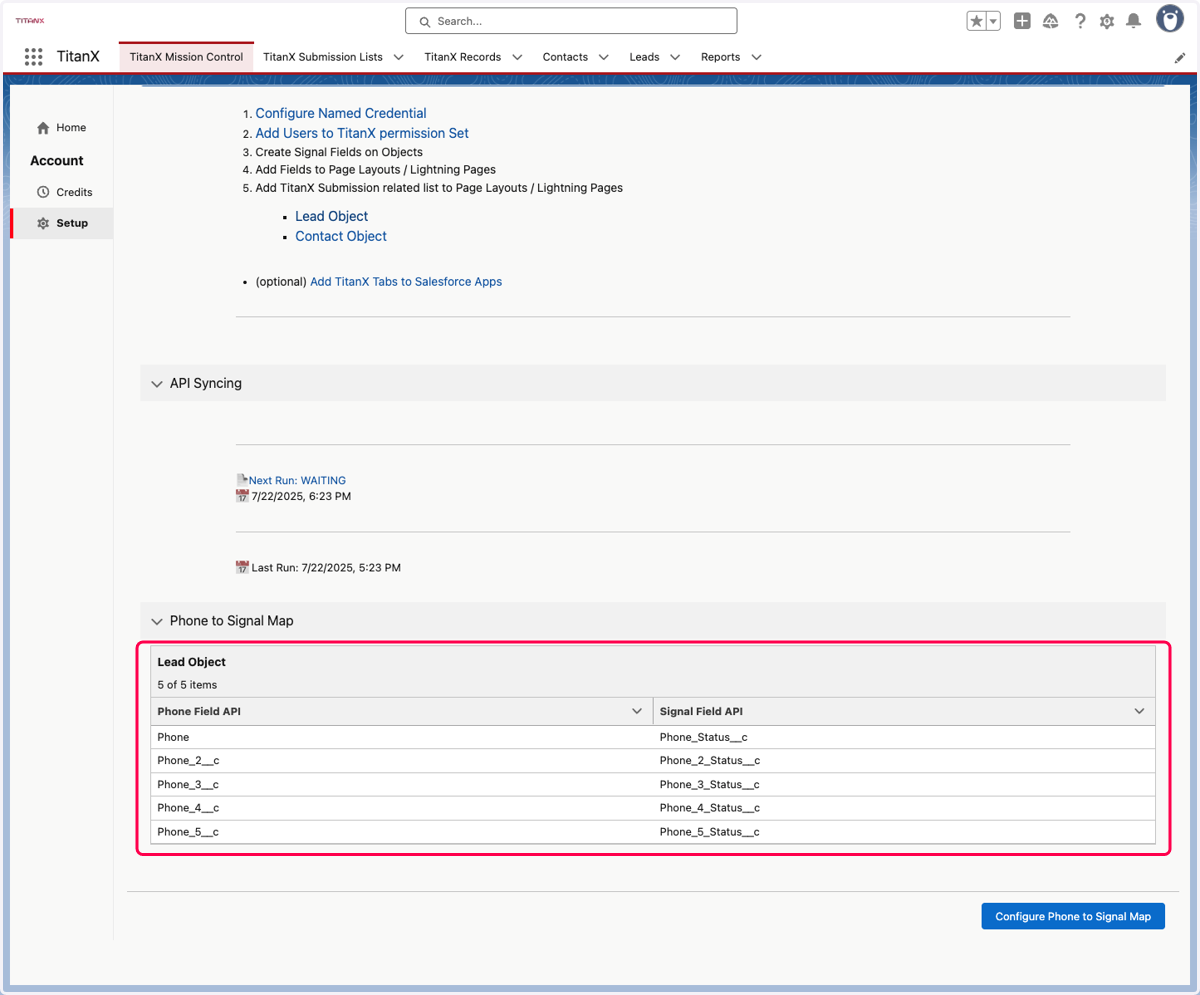Click the Search input field
1200x995 pixels.
[571, 21]
